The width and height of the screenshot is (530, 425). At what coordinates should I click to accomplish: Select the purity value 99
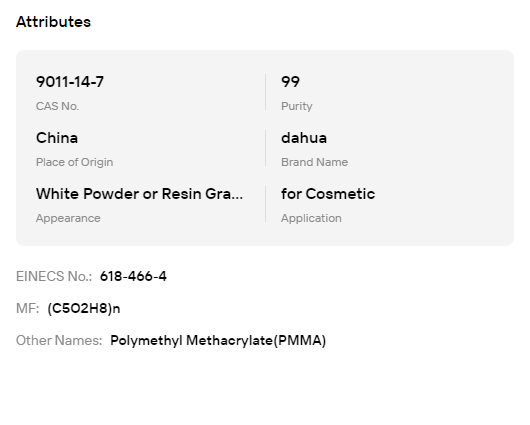click(290, 82)
